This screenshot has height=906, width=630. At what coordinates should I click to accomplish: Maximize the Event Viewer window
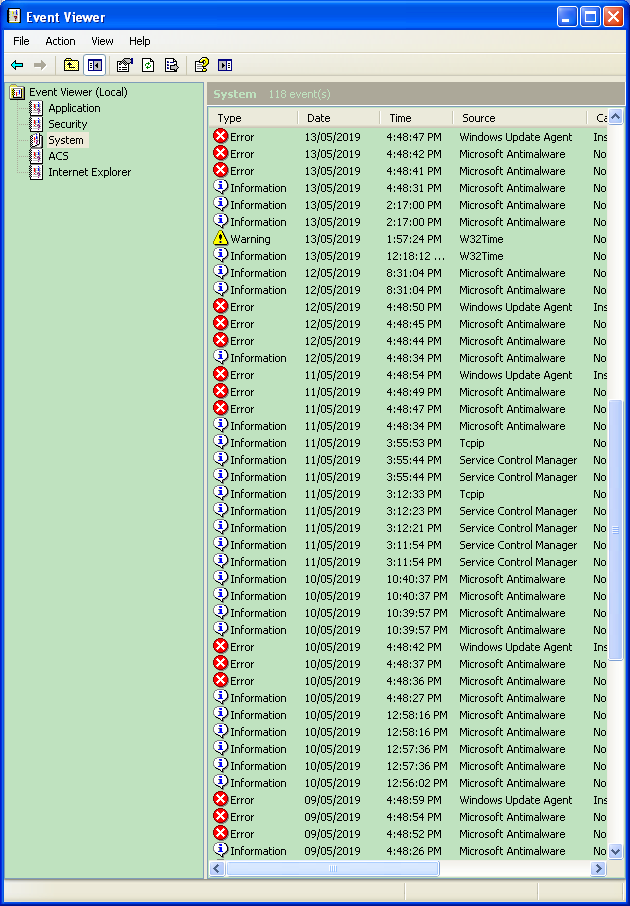tap(590, 17)
